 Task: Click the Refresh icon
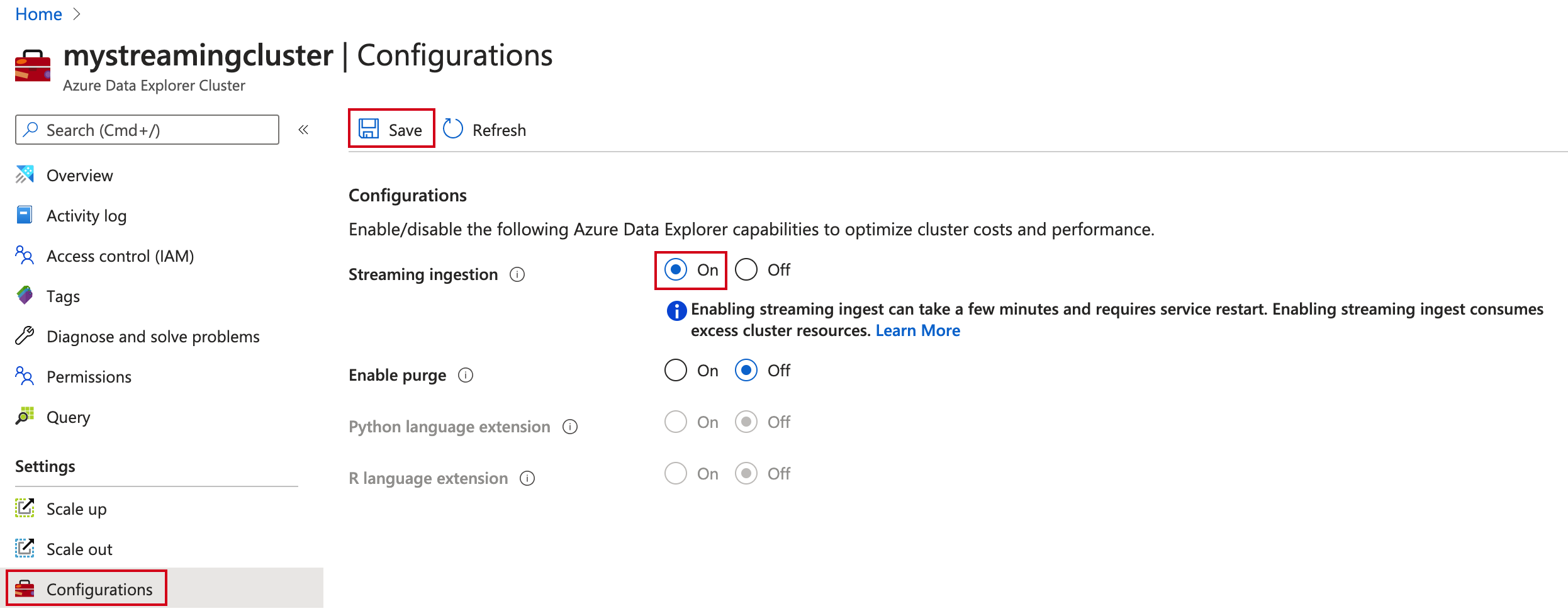tap(452, 128)
